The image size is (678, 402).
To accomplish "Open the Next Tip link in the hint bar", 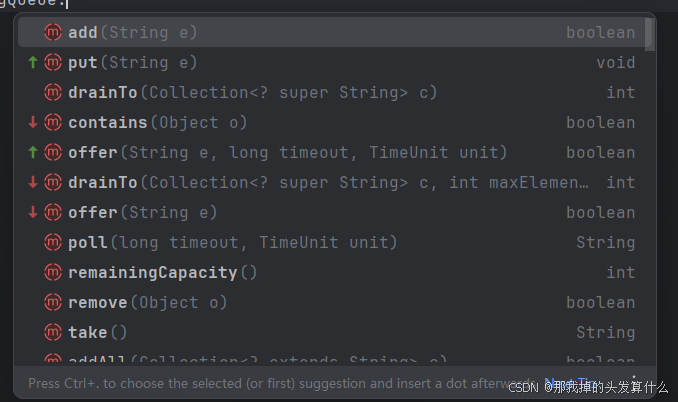I will 569,383.
